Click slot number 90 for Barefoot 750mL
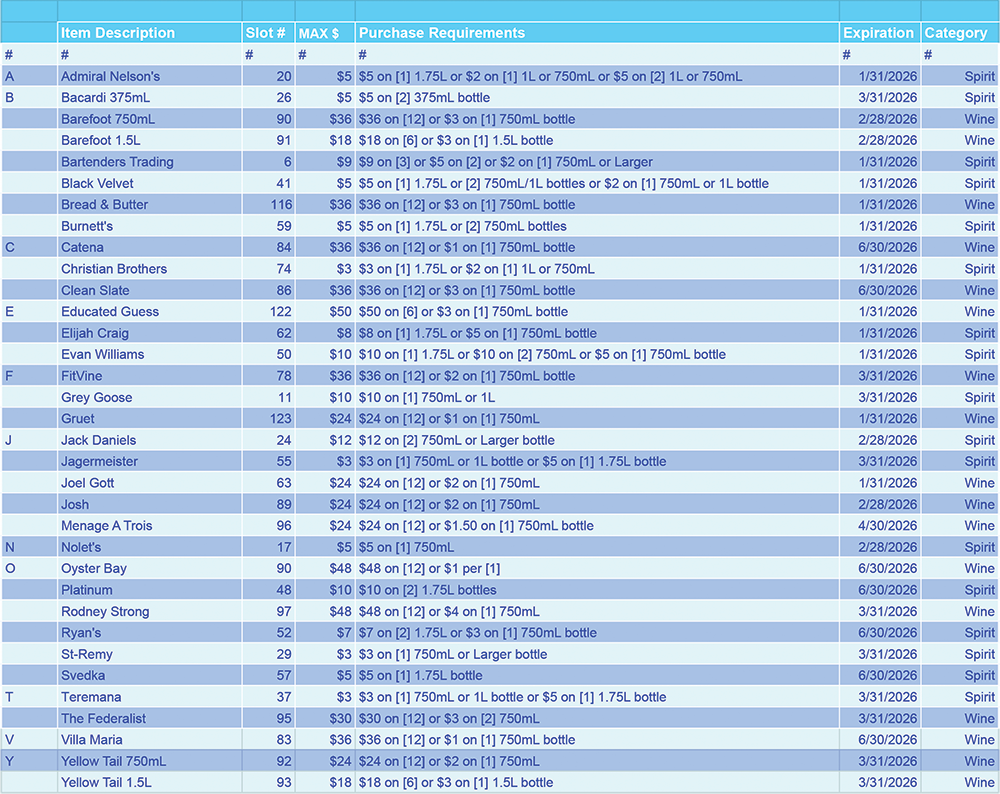Screen dimensions: 1000x794 (284, 119)
